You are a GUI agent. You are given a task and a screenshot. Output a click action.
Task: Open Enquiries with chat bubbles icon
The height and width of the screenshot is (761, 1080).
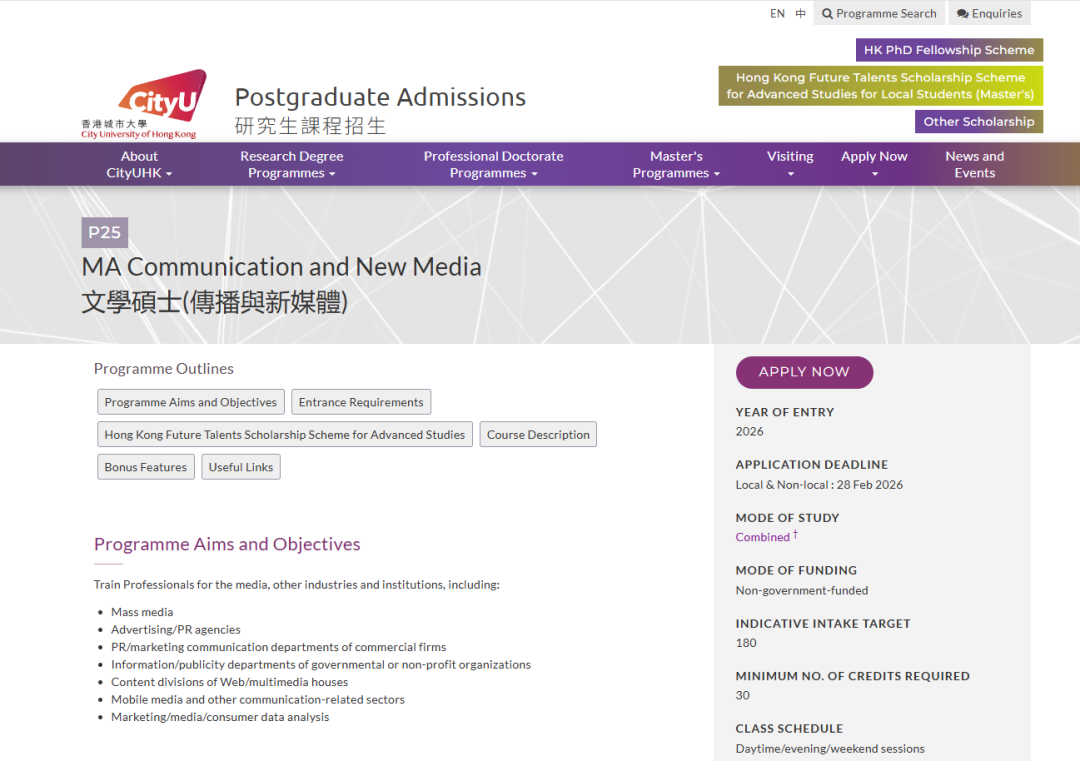point(989,14)
